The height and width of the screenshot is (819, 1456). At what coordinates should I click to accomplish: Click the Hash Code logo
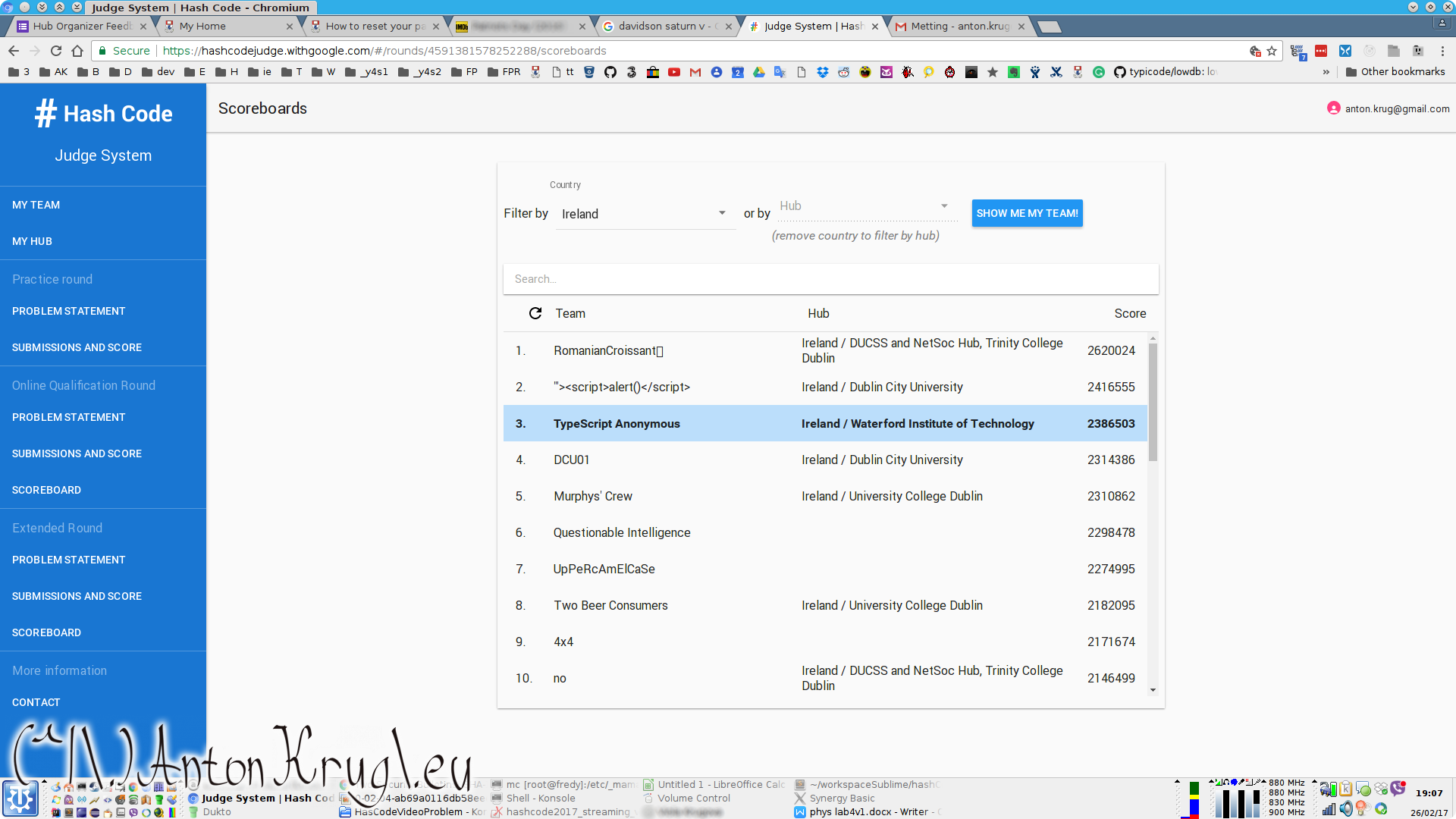tap(103, 114)
